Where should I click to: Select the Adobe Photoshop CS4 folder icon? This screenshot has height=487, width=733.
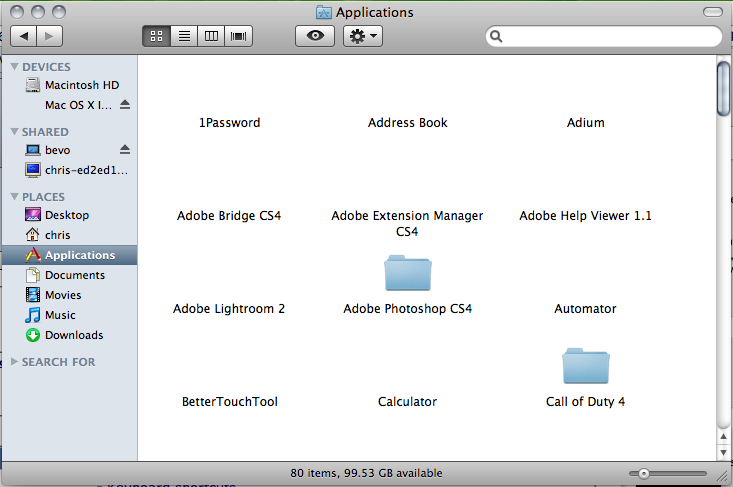coord(408,273)
